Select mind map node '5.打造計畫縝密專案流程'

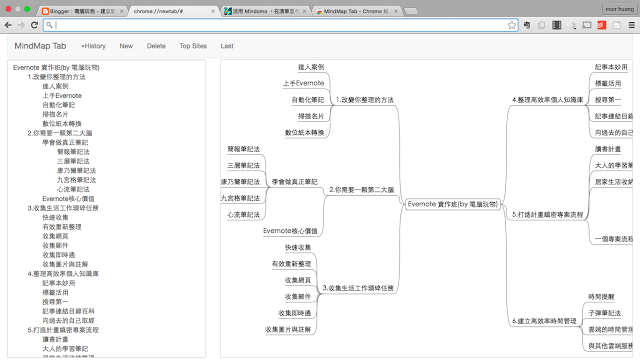[x=548, y=215]
